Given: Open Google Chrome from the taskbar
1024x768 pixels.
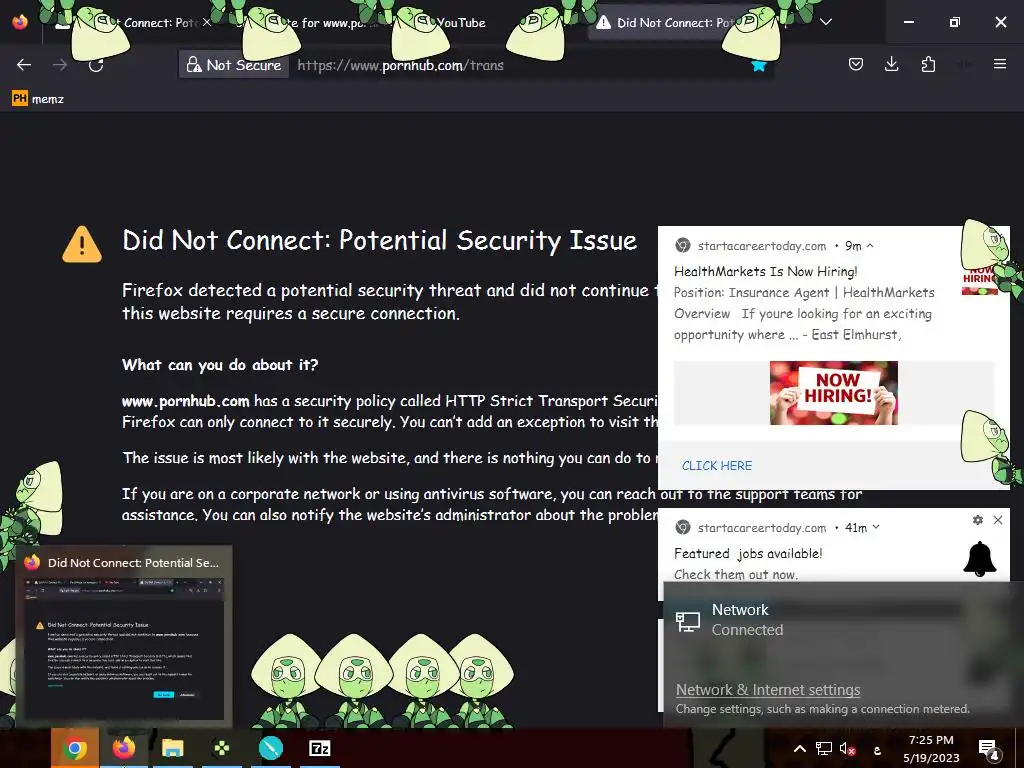Looking at the screenshot, I should coord(75,748).
